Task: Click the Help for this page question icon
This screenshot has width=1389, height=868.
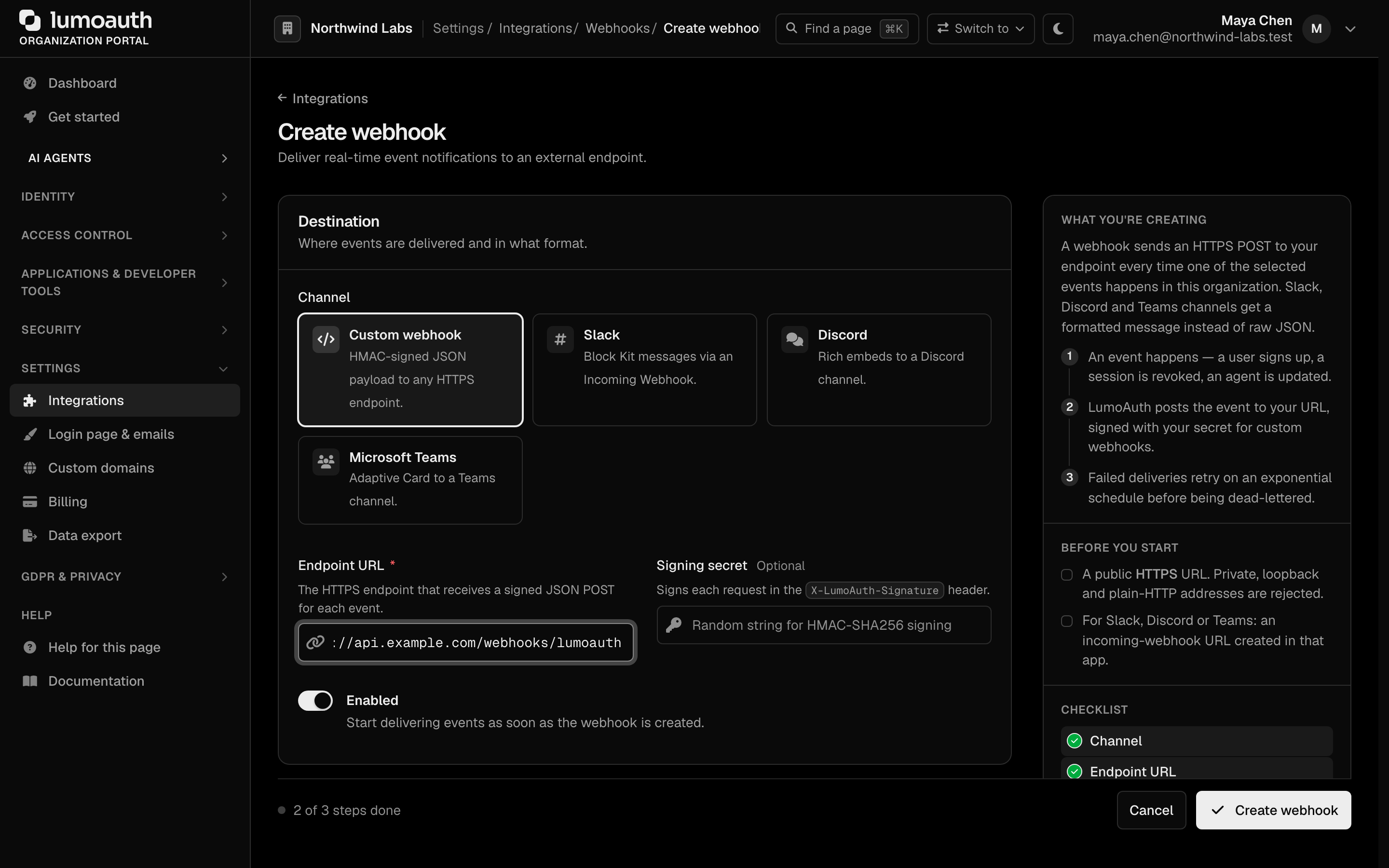Action: pyautogui.click(x=30, y=648)
